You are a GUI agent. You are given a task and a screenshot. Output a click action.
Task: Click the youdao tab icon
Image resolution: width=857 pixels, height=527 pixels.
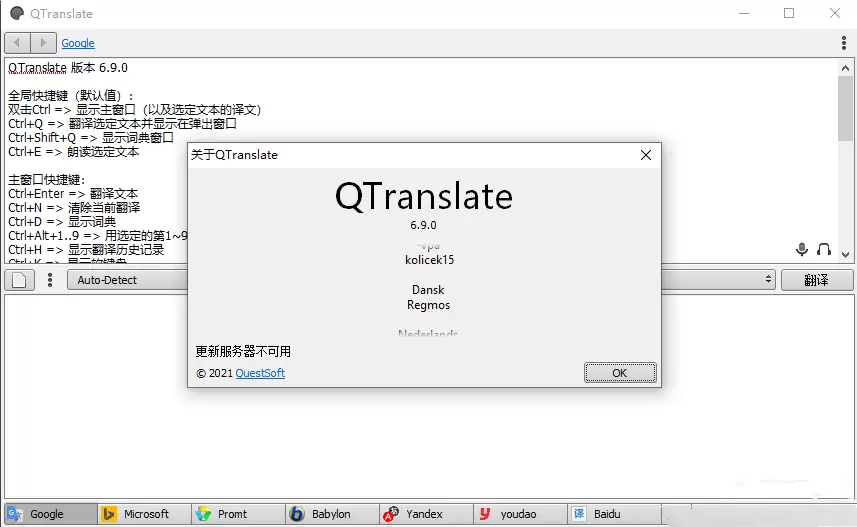click(x=485, y=514)
